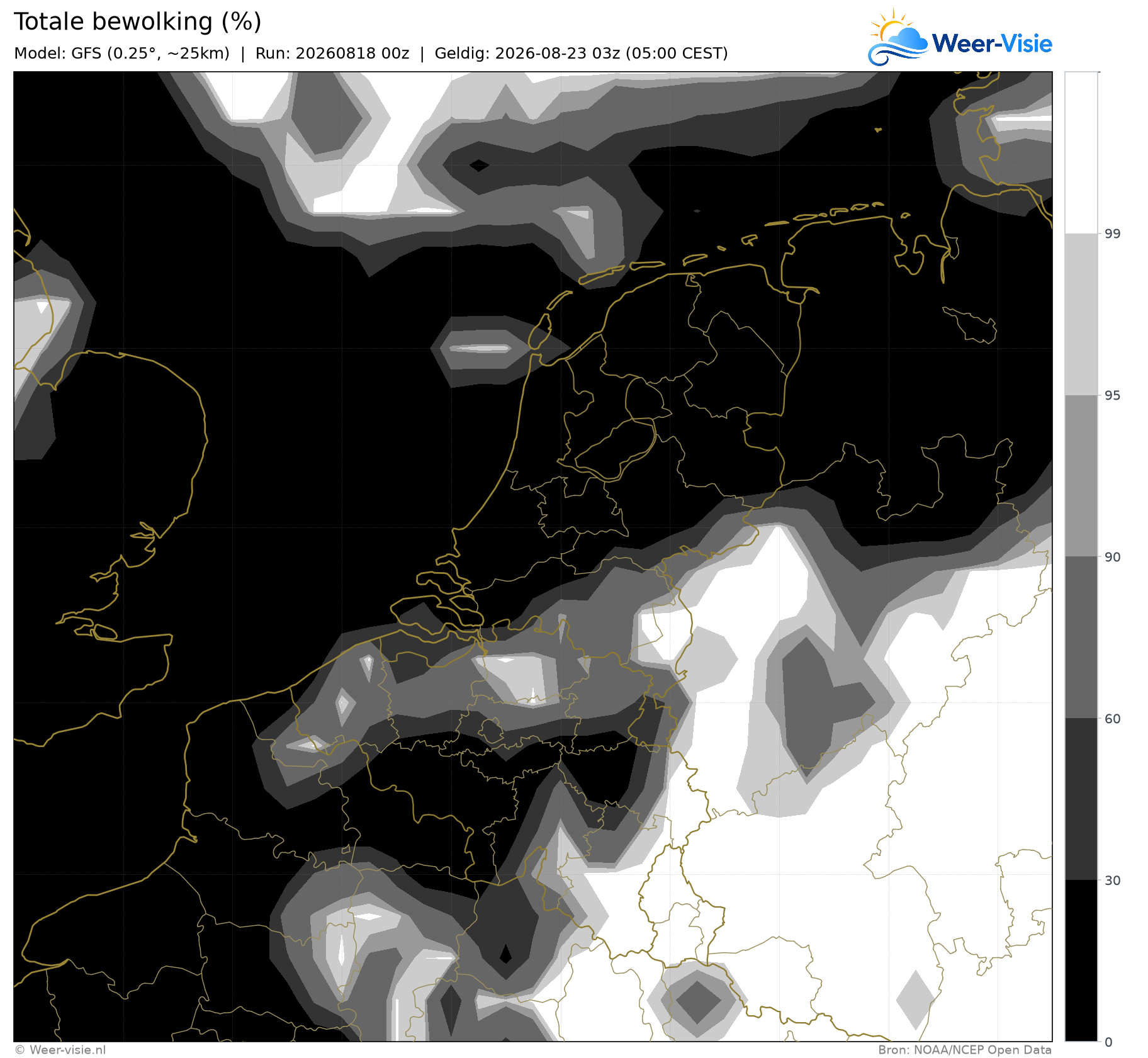The height and width of the screenshot is (1058, 1148).
Task: Click the 99 tick label on colorbar
Action: pyautogui.click(x=1113, y=234)
